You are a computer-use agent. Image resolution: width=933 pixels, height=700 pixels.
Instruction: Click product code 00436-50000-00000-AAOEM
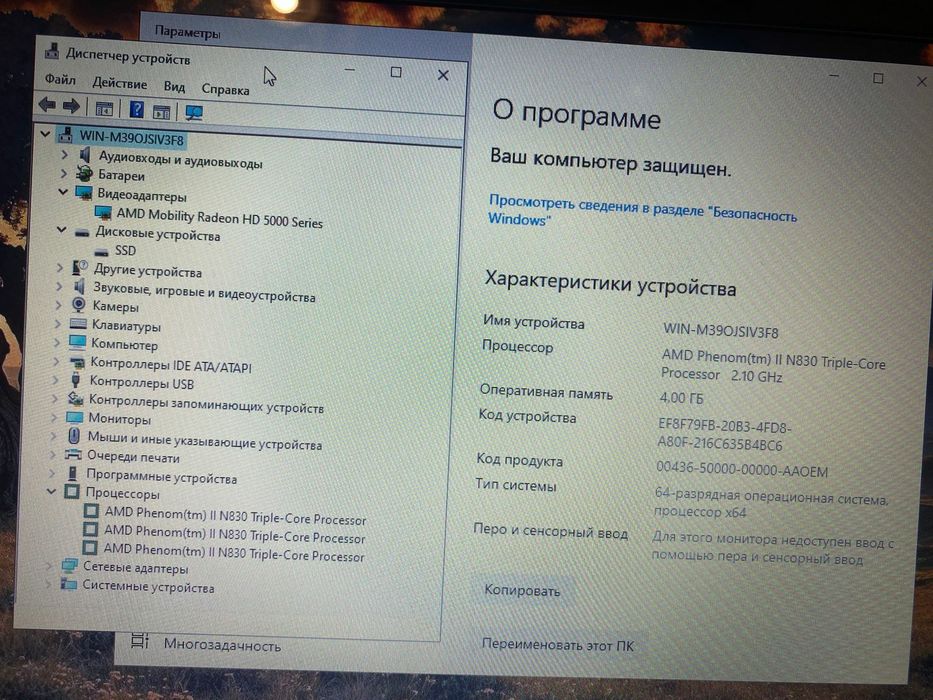click(x=742, y=469)
